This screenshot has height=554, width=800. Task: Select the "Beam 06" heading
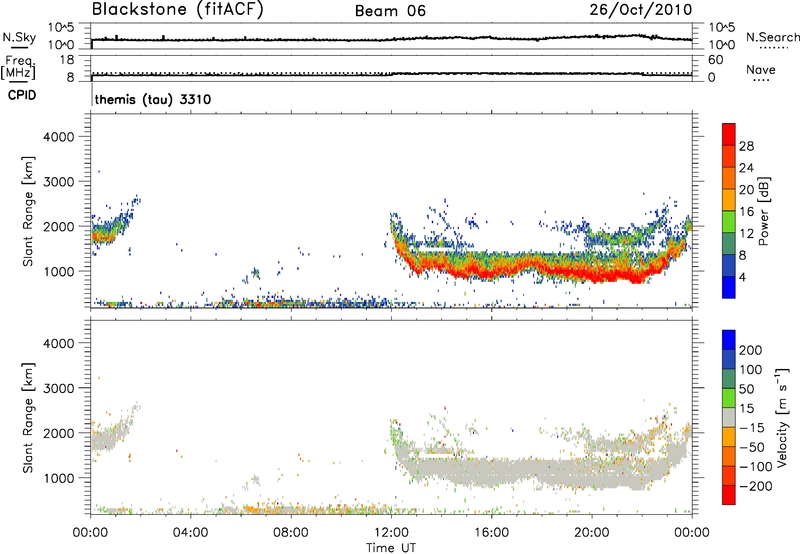coord(390,11)
